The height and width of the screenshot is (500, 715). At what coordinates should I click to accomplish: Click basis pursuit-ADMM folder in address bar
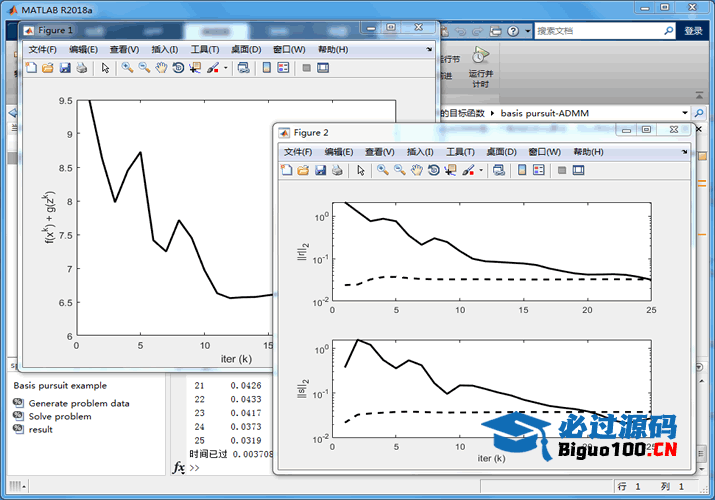point(544,113)
